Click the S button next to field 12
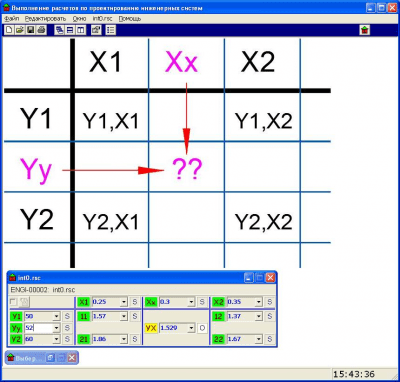The height and width of the screenshot is (382, 400). [x=269, y=316]
